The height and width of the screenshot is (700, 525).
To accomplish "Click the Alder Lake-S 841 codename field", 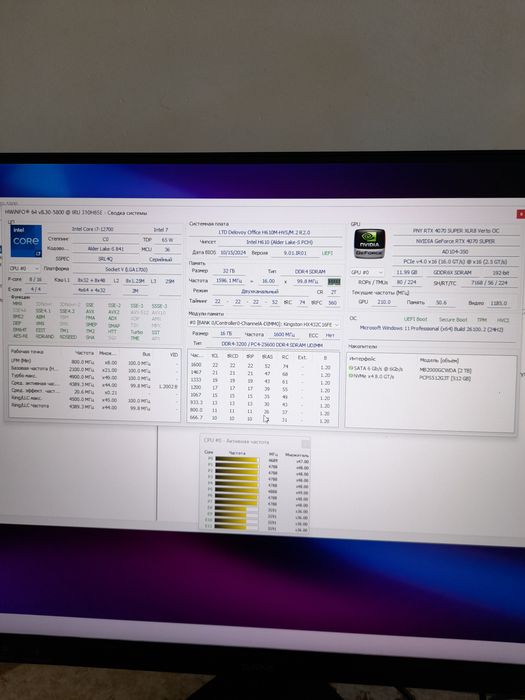I will (106, 249).
